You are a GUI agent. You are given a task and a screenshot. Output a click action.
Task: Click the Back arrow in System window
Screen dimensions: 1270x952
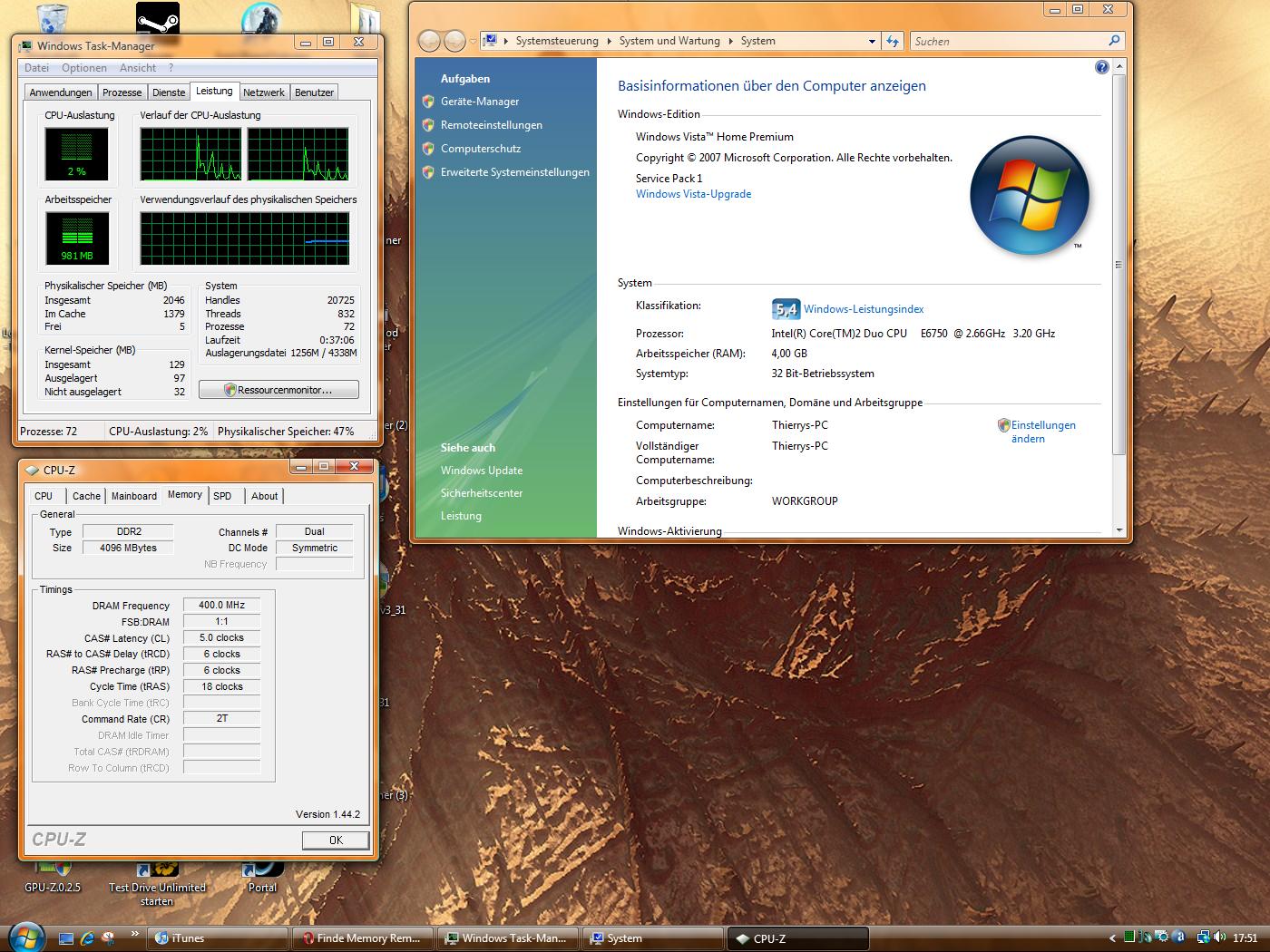[x=429, y=41]
